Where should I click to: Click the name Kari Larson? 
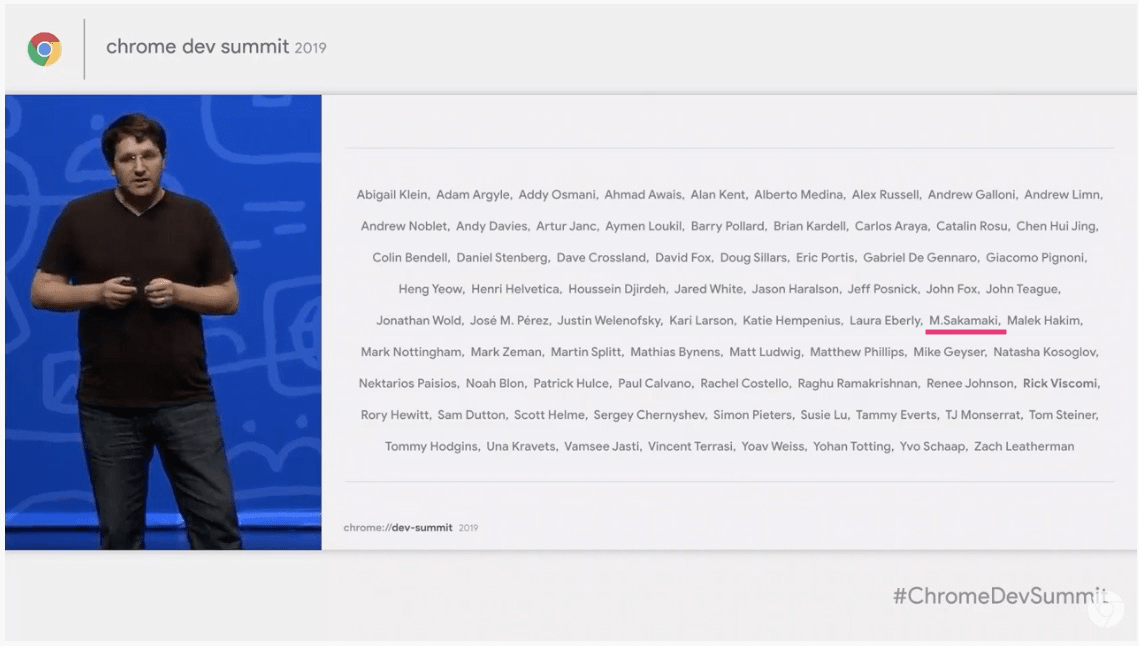(x=701, y=320)
